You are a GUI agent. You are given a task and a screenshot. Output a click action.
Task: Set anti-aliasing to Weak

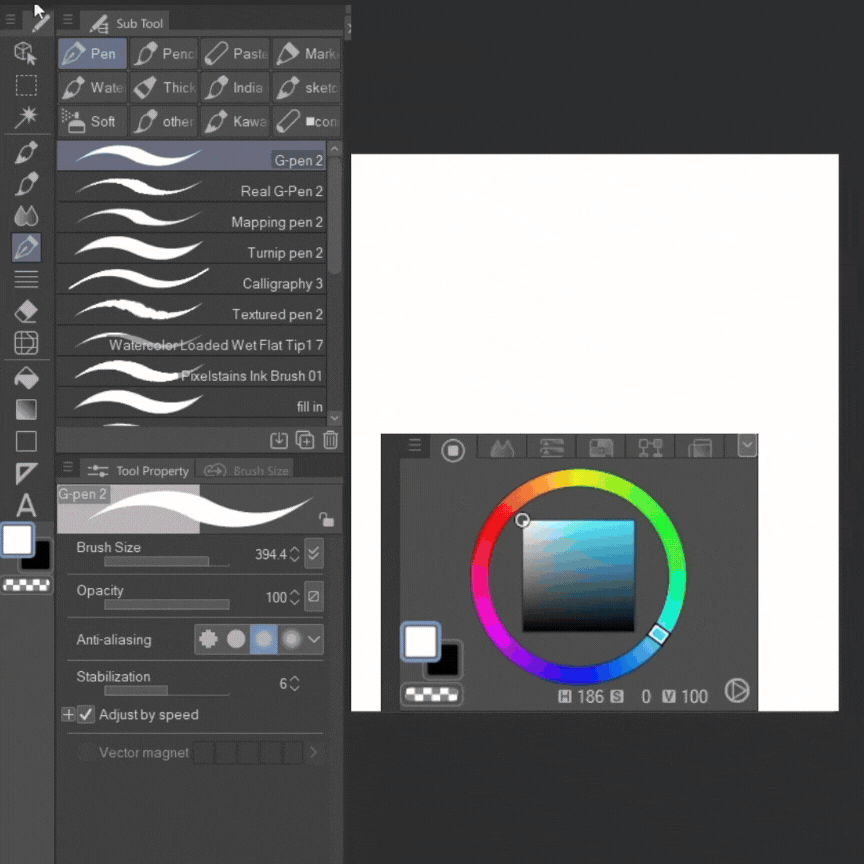pyautogui.click(x=236, y=639)
